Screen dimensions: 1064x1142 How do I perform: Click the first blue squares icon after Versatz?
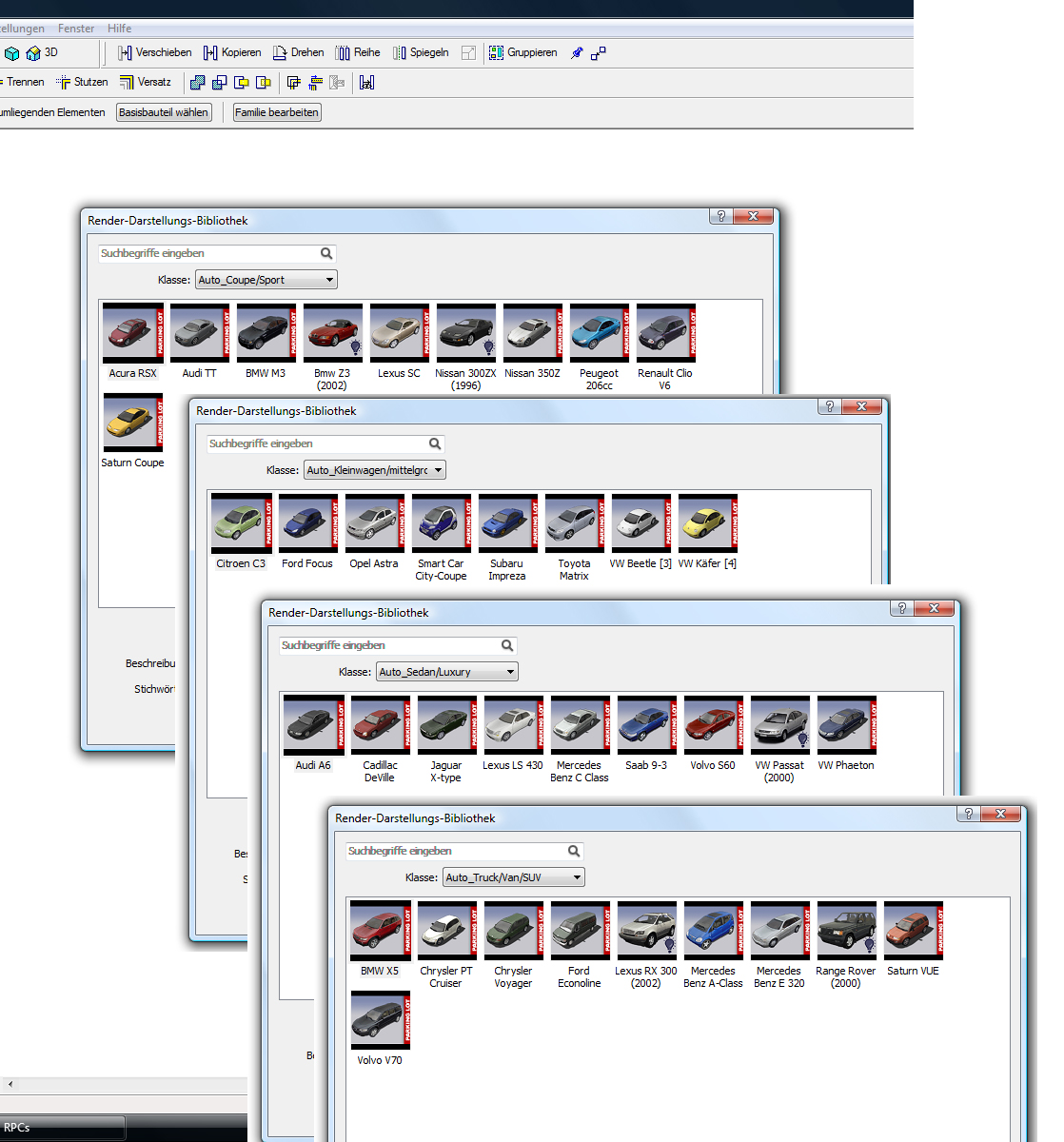(x=198, y=83)
